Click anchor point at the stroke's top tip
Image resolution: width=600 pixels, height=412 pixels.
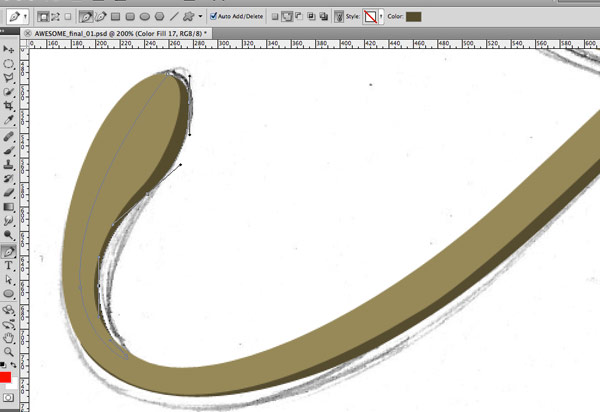coord(168,73)
